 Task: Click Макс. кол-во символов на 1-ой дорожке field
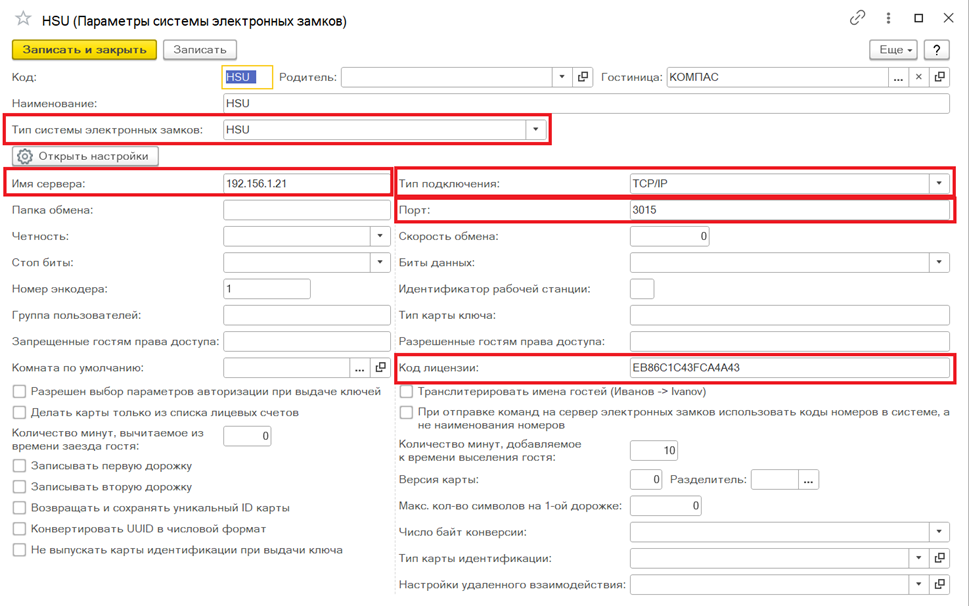[666, 505]
